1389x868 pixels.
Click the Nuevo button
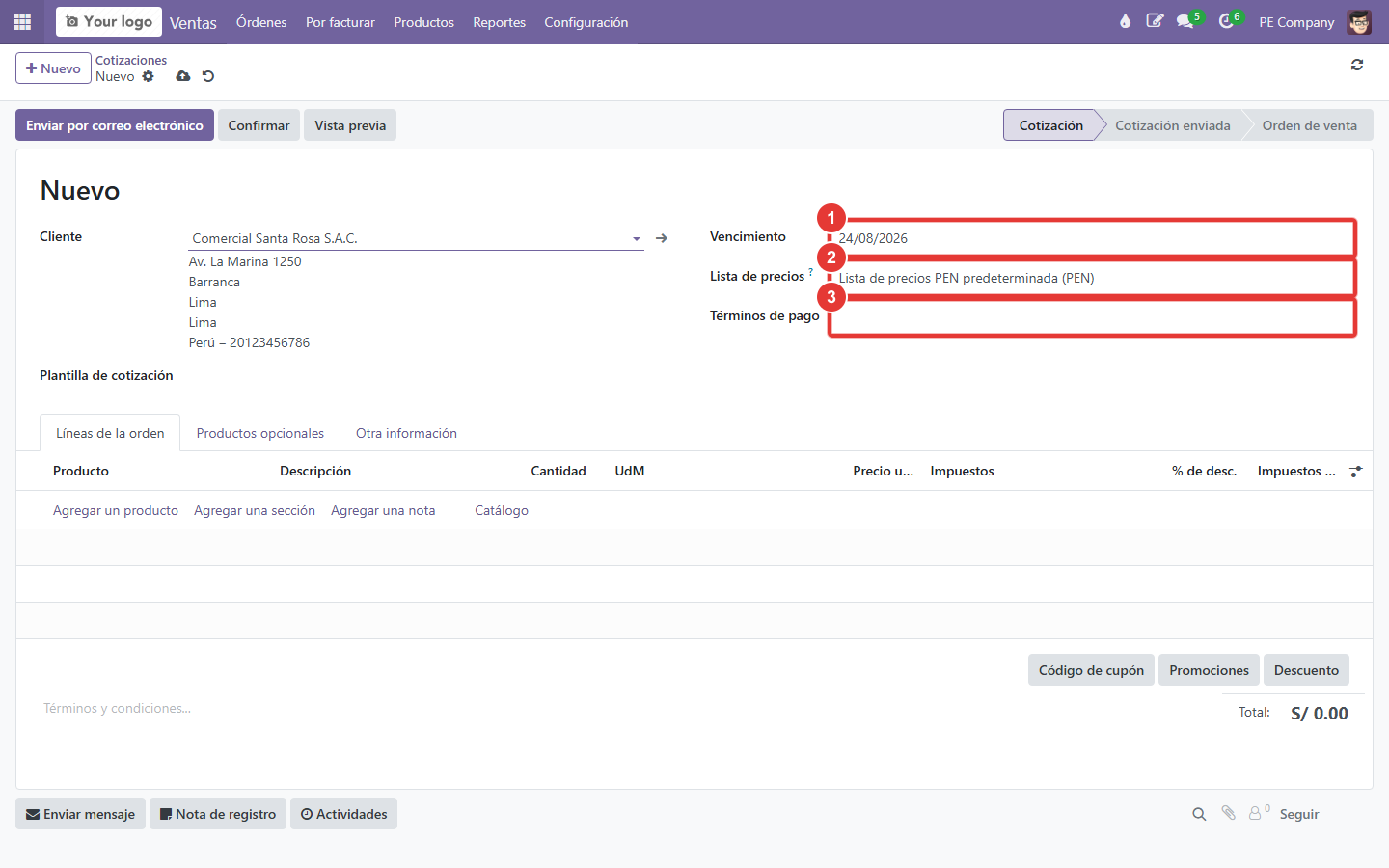coord(53,68)
